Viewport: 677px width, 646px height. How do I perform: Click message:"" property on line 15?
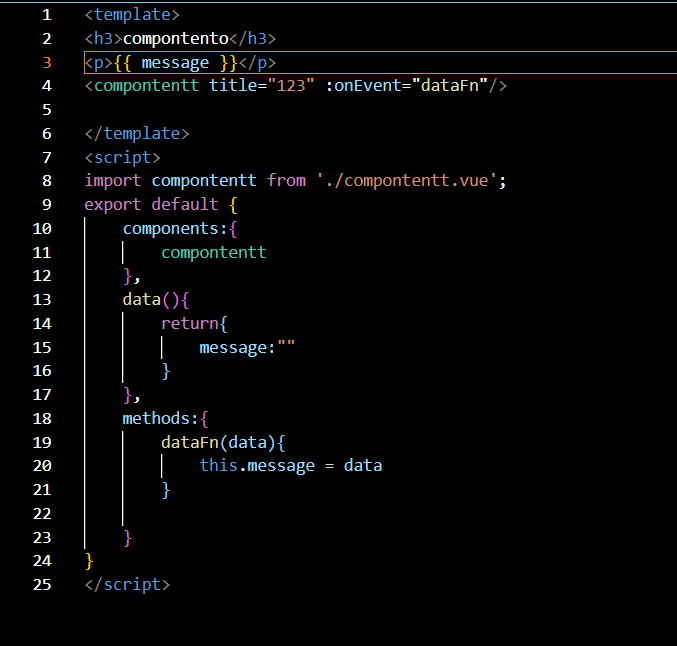click(x=247, y=348)
